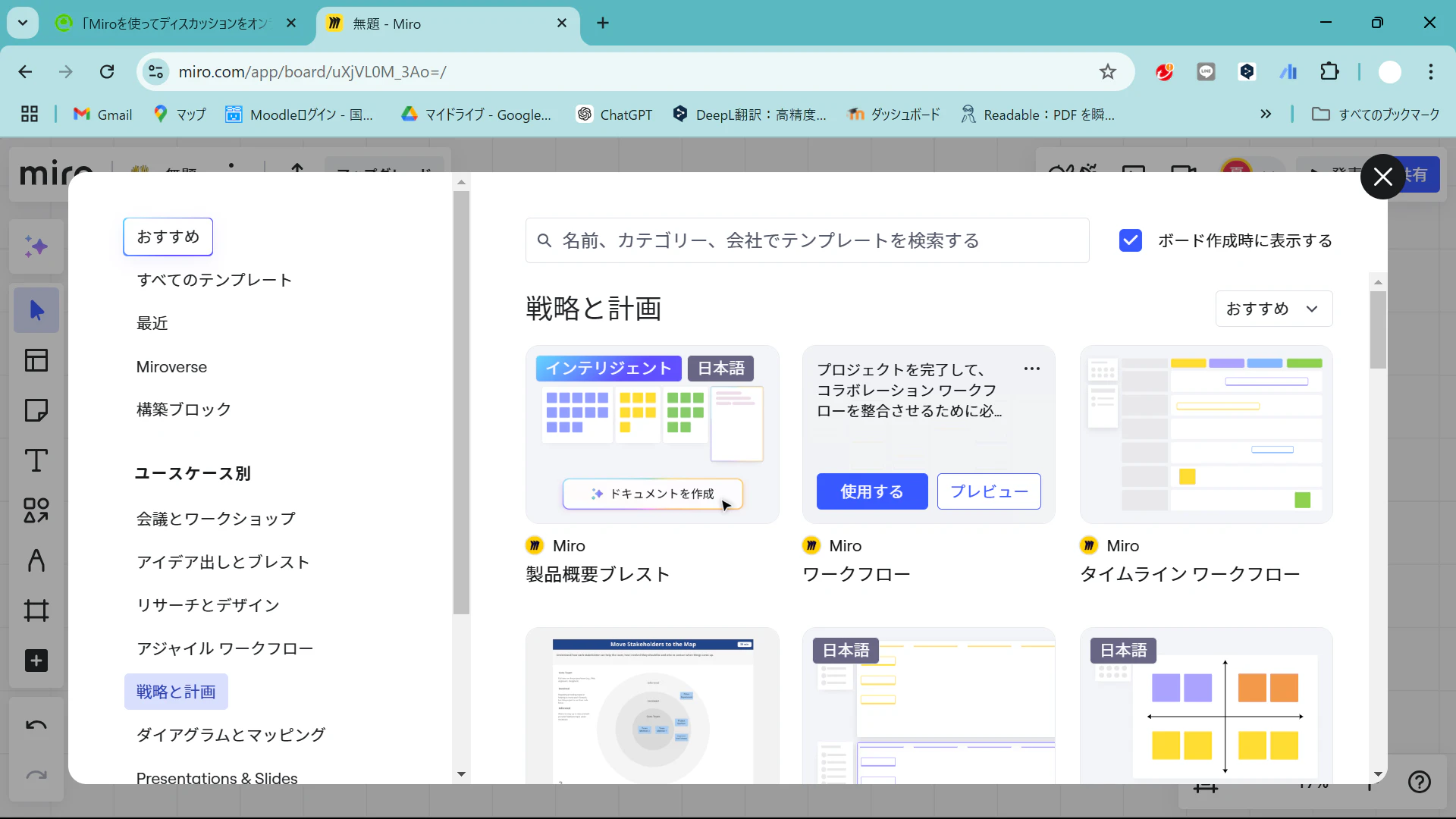Switch to the Miroを使ってディスカッション tab
The height and width of the screenshot is (819, 1456).
point(176,24)
